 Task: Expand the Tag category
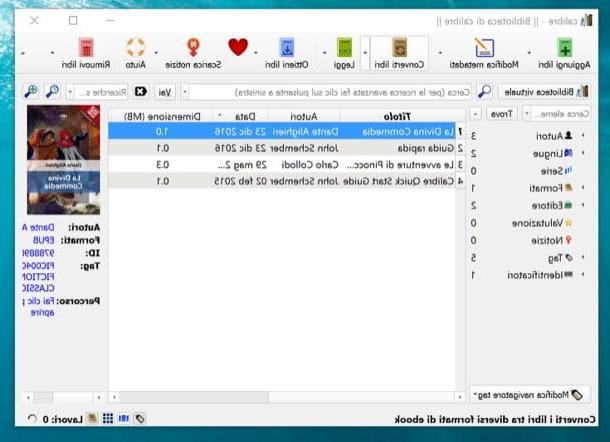583,257
